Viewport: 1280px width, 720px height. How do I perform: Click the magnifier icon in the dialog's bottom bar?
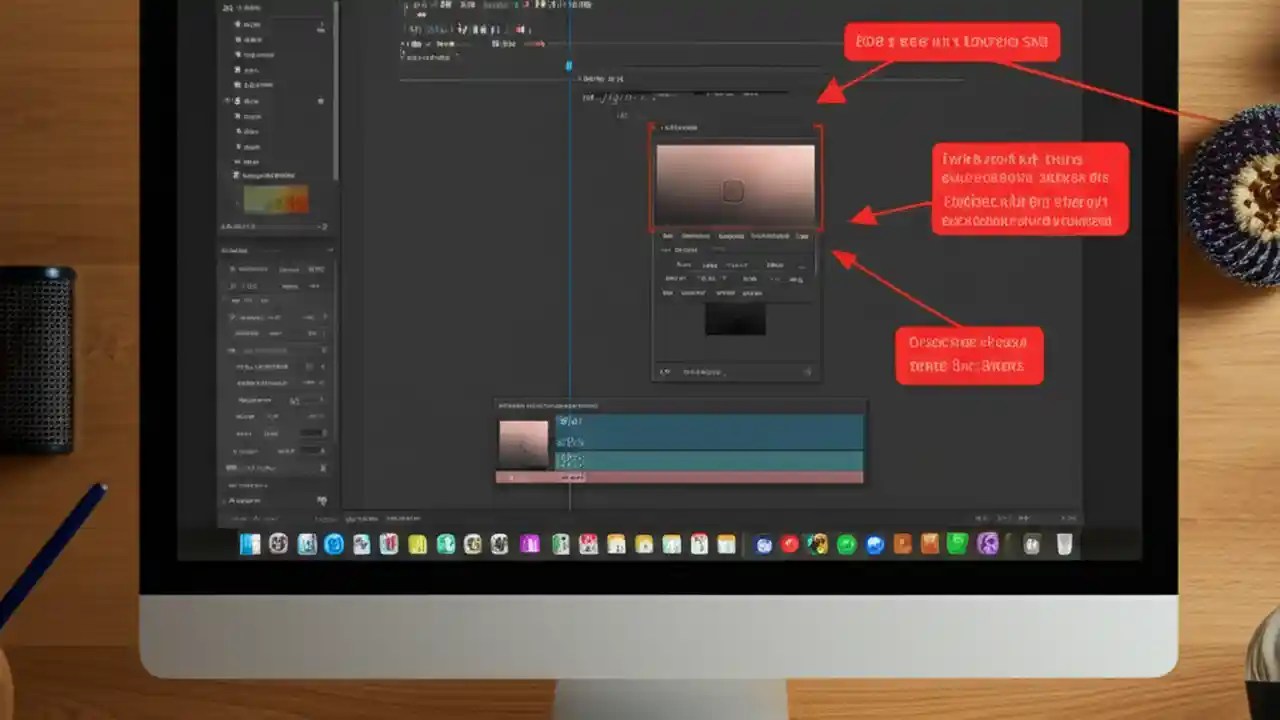665,371
